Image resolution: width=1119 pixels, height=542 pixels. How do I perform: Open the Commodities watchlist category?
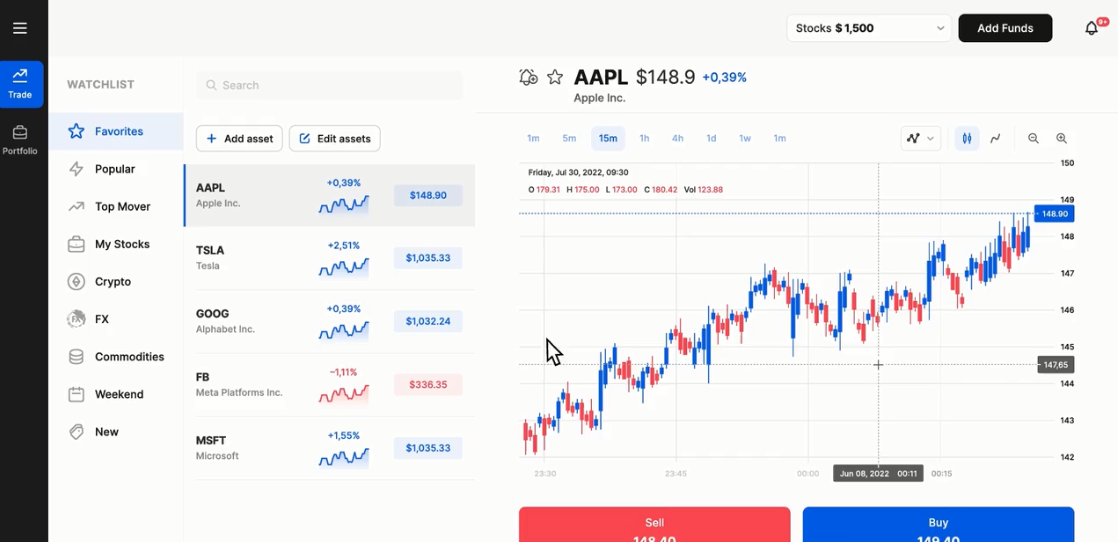click(x=129, y=357)
